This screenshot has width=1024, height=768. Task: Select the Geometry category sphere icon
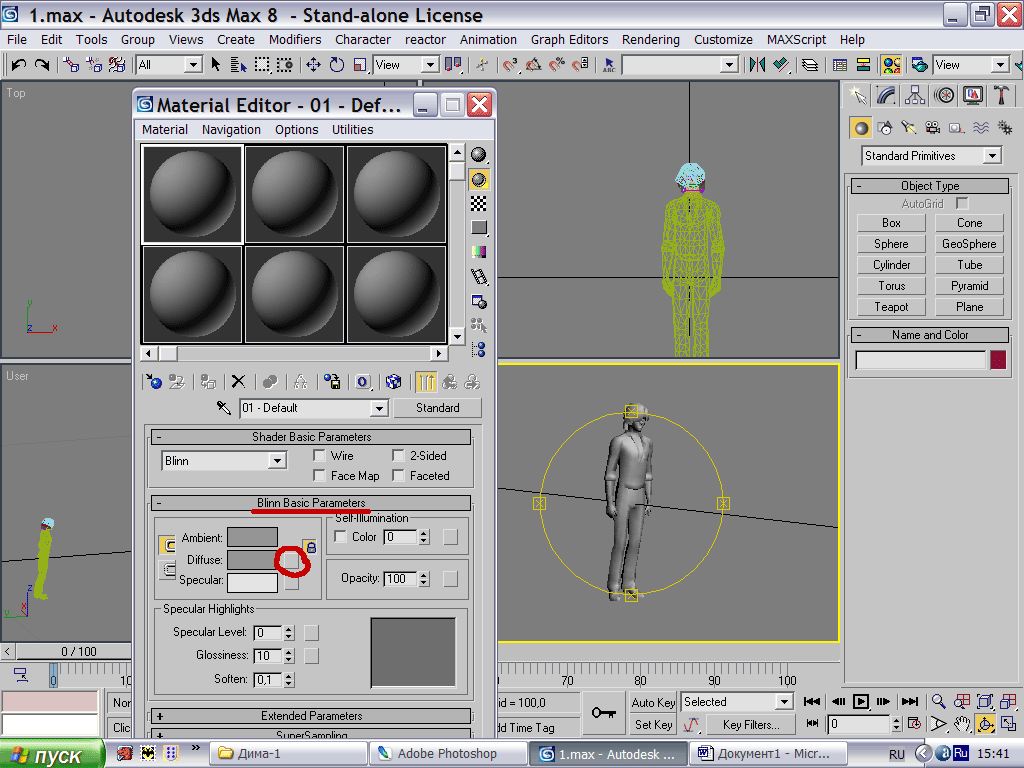click(861, 128)
